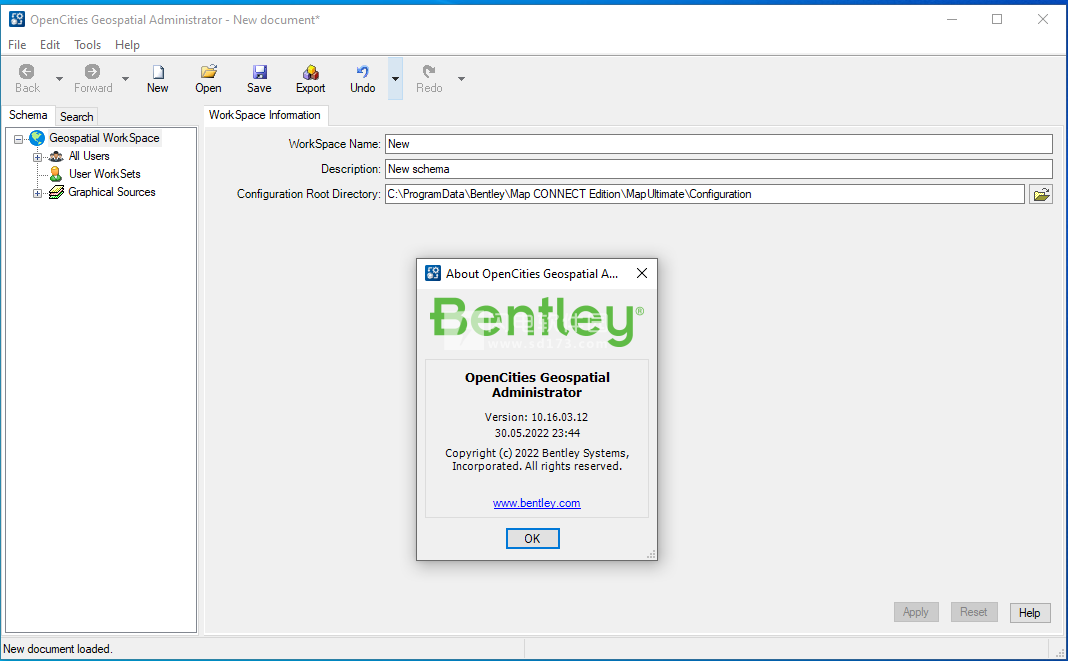Viewport: 1068px width, 661px height.
Task: Click the WorkSpace Name input field
Action: (719, 144)
